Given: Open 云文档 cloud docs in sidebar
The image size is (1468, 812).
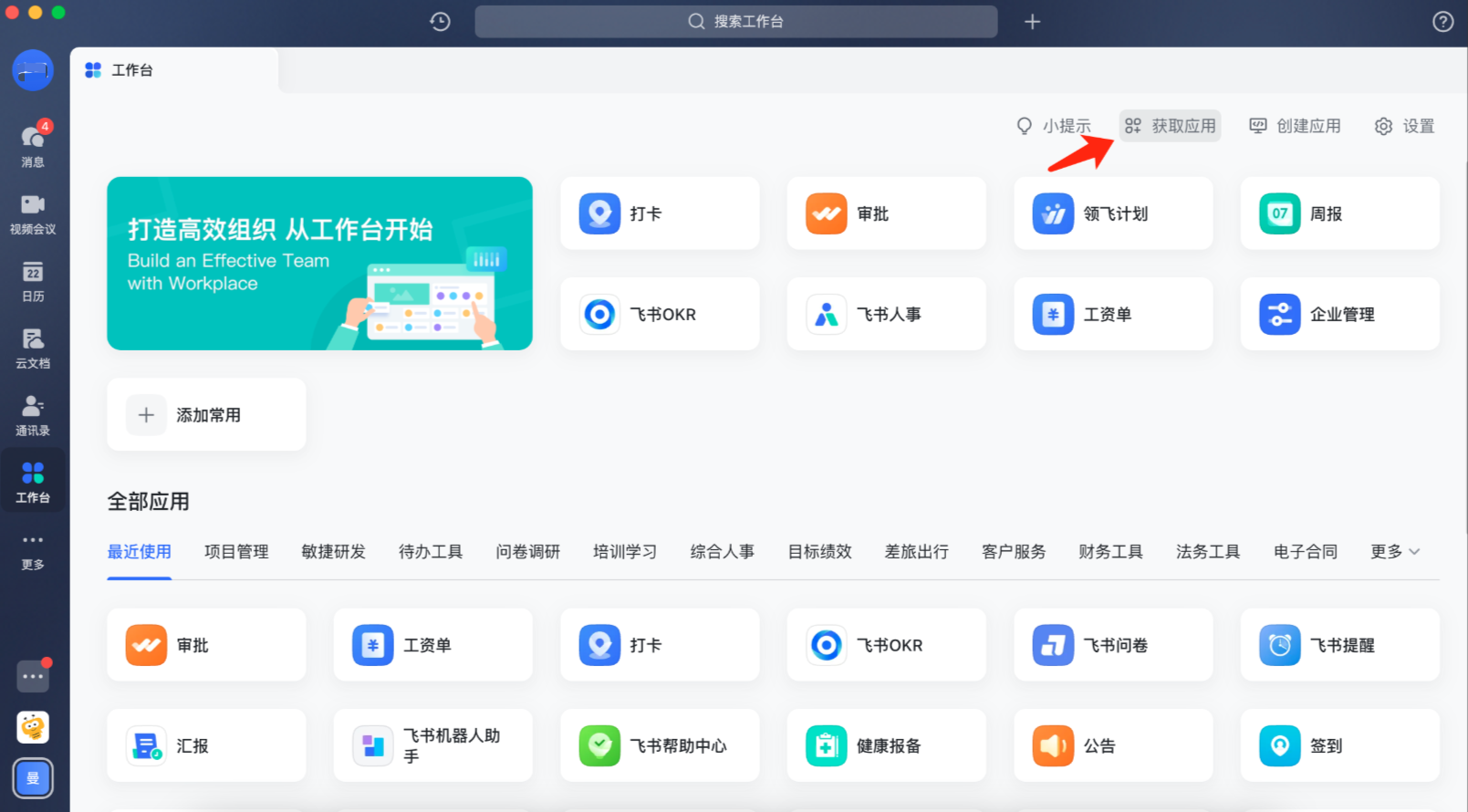Looking at the screenshot, I should (x=33, y=349).
